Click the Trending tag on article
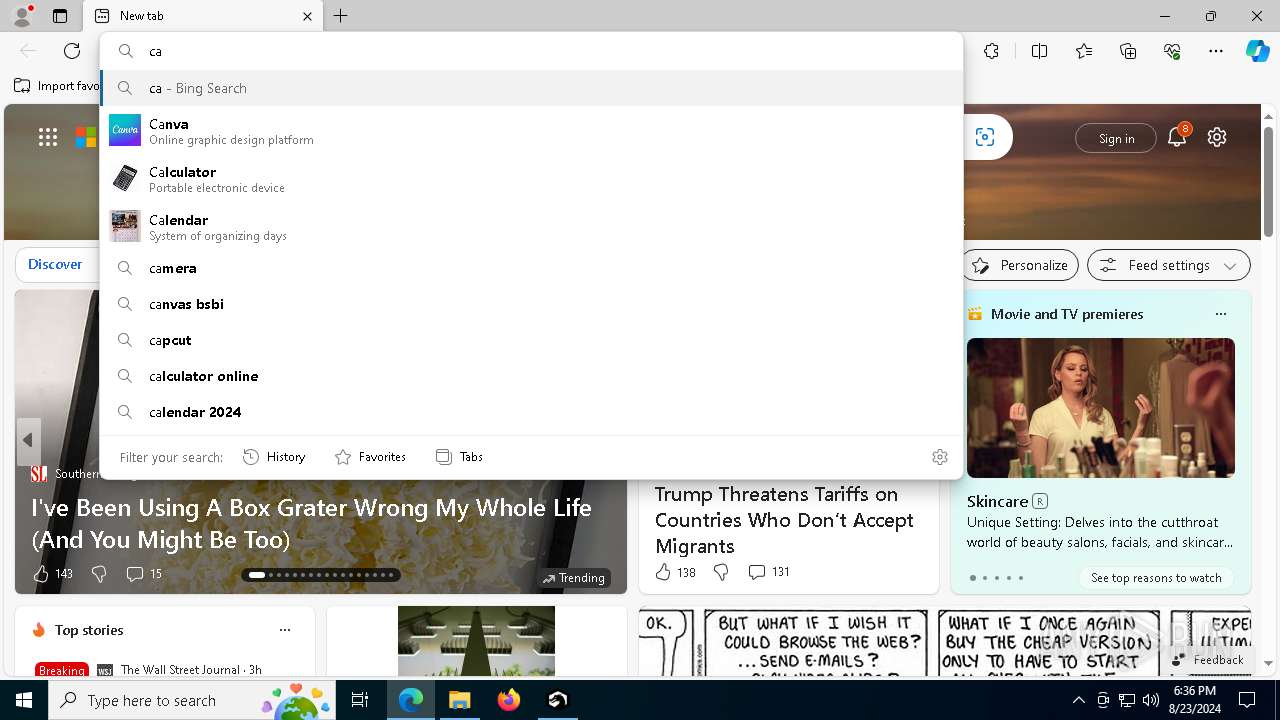Image resolution: width=1280 pixels, height=720 pixels. pyautogui.click(x=573, y=578)
